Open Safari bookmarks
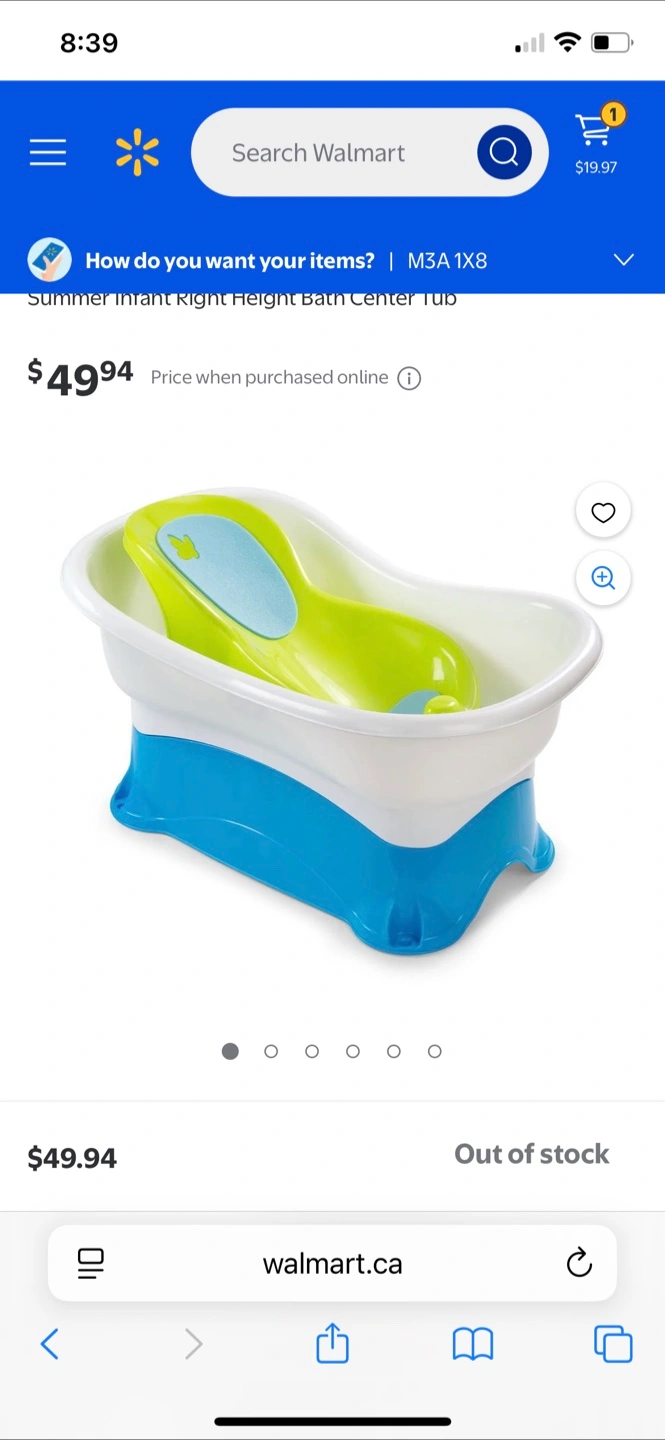665x1440 pixels. (x=473, y=1345)
